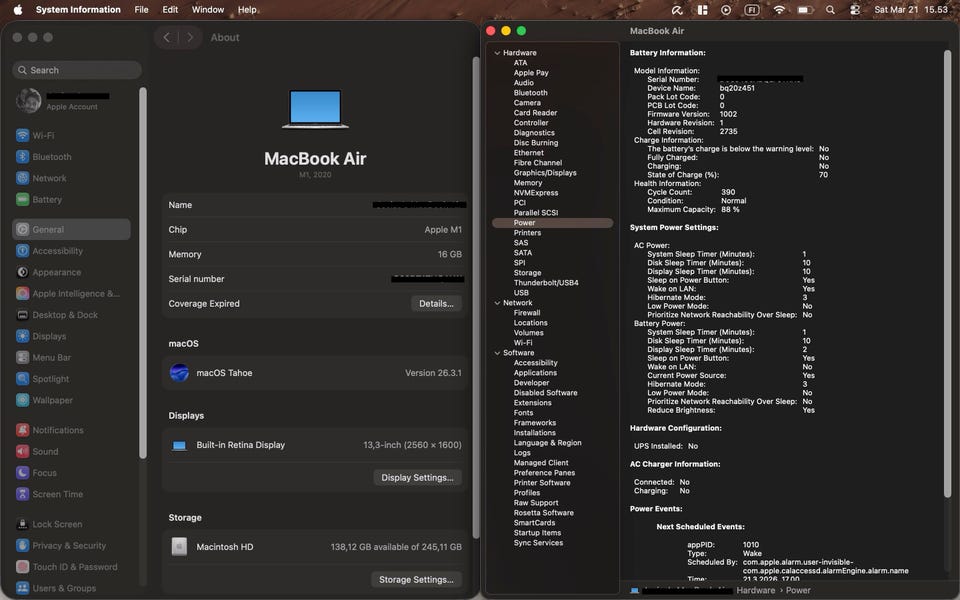960x600 pixels.
Task: Open Notifications settings icon
Action: [23, 431]
